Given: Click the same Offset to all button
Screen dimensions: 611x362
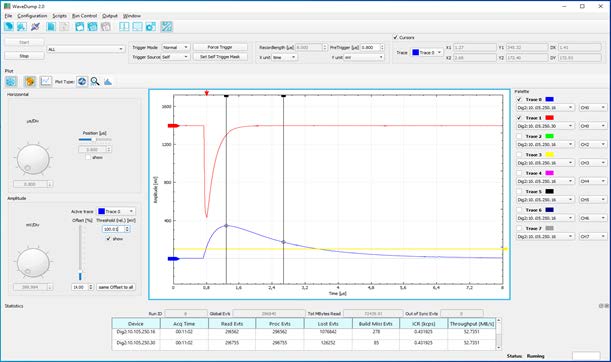Looking at the screenshot, I should 116,287.
